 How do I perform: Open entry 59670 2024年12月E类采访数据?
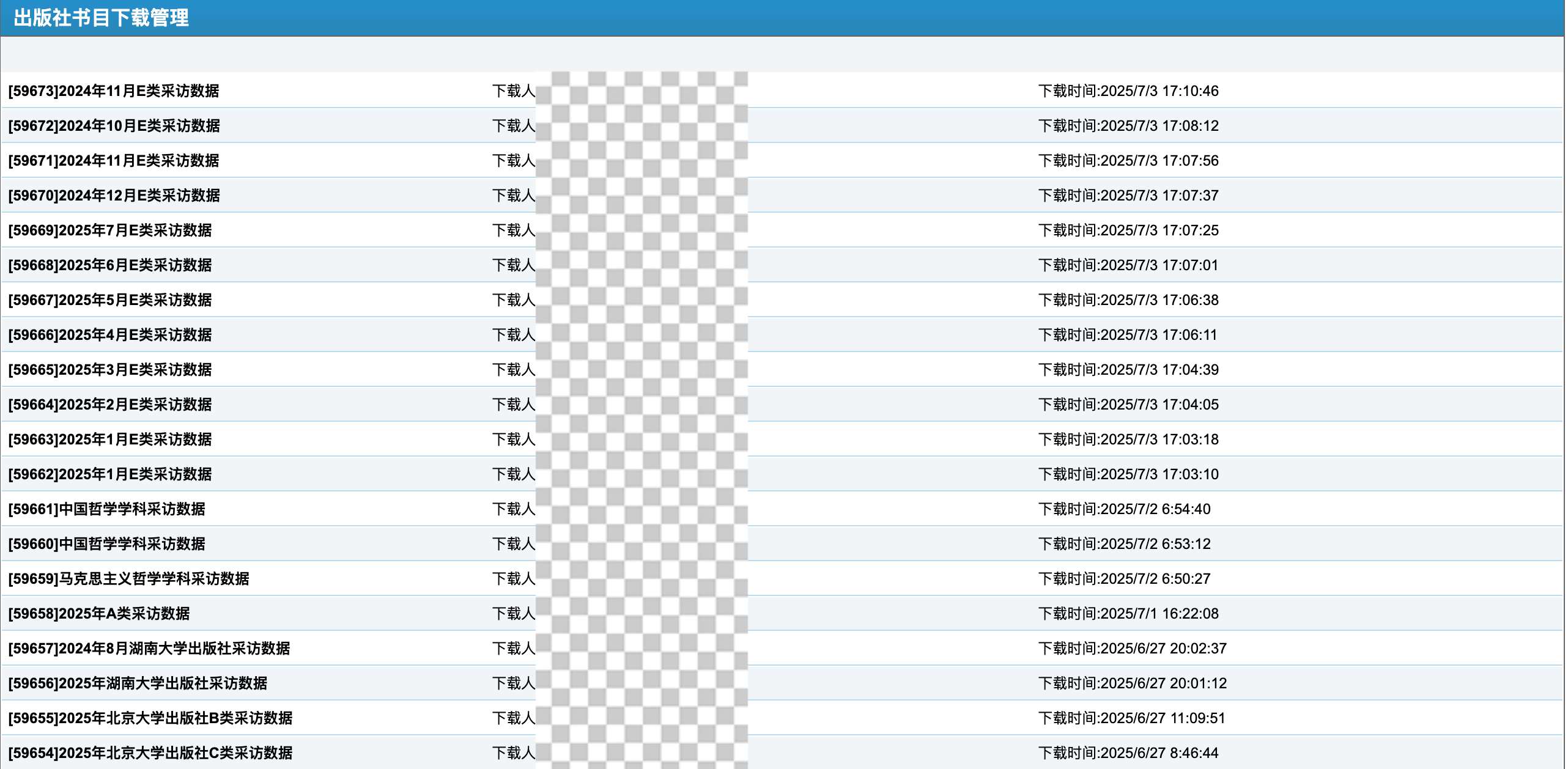point(114,196)
